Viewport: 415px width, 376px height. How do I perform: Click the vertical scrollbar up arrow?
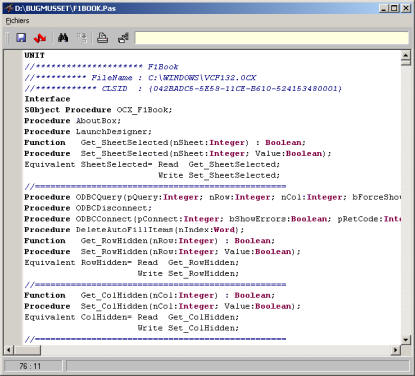pos(406,55)
